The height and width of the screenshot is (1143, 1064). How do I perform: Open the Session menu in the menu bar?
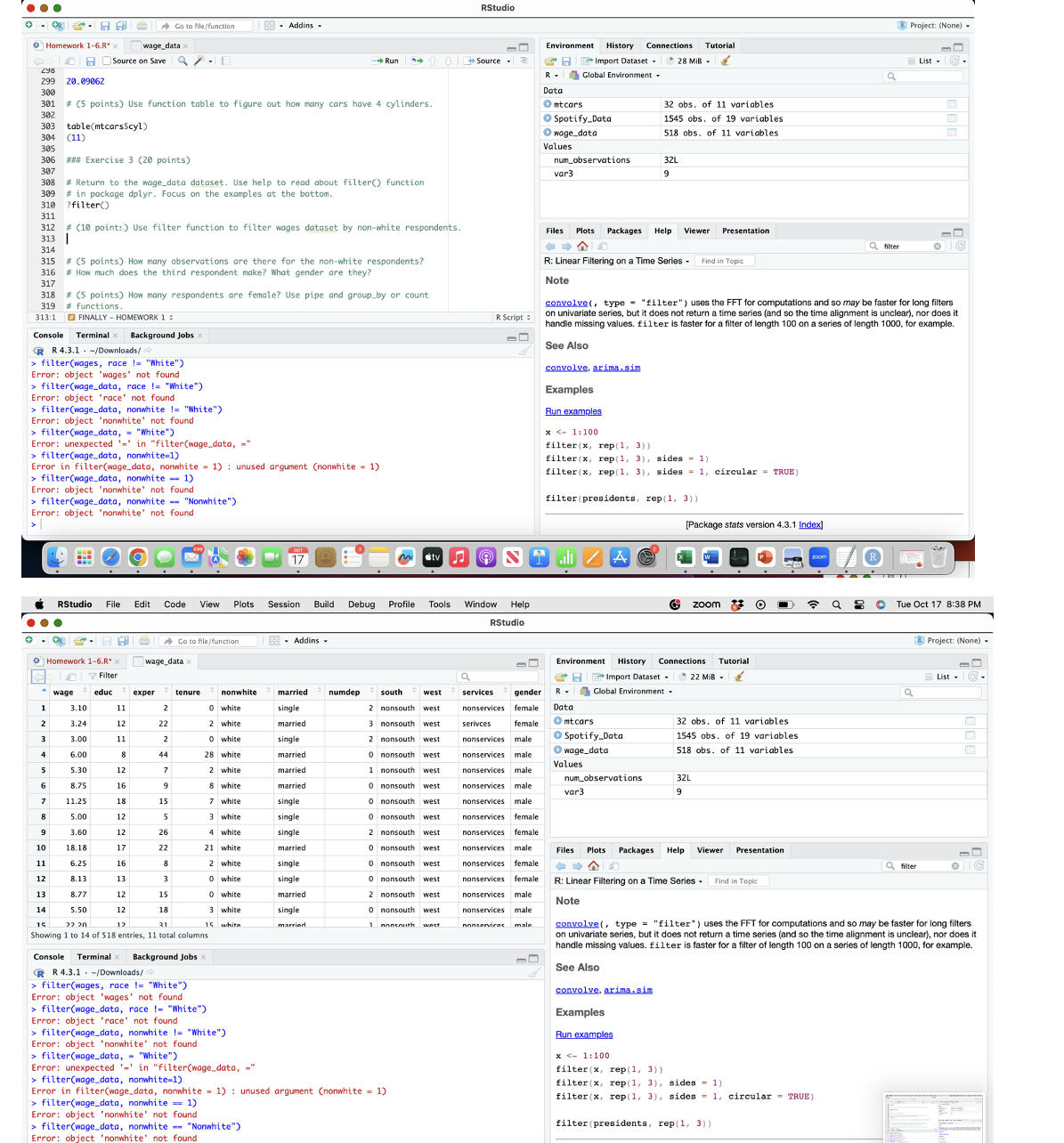[x=284, y=604]
